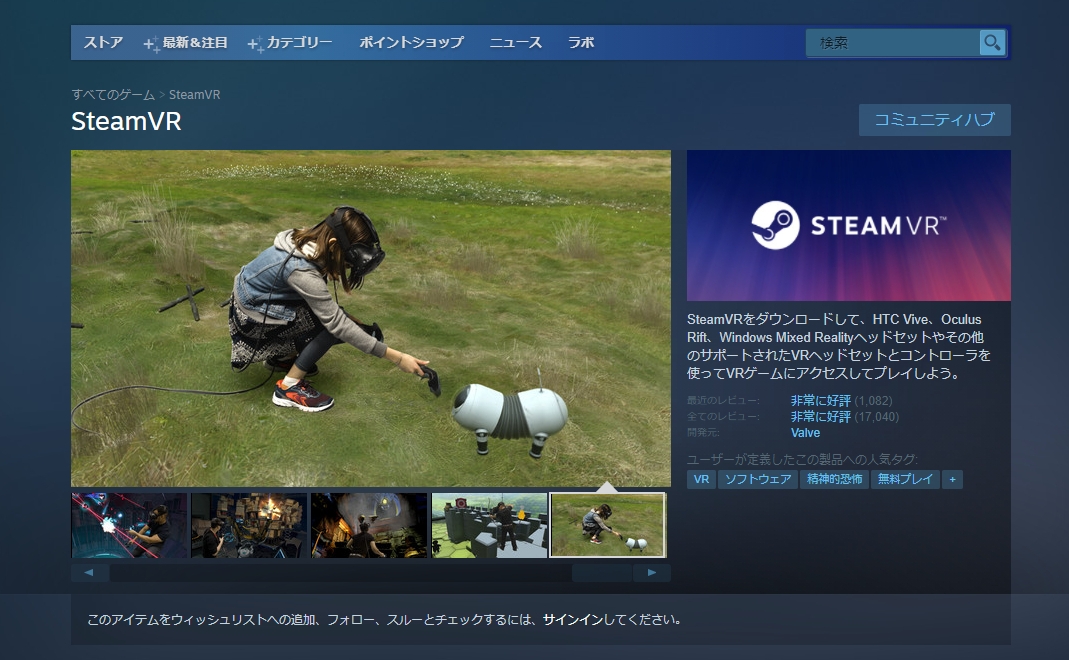Image resolution: width=1069 pixels, height=660 pixels.
Task: Click the SteamVR logo banner image
Action: (x=849, y=225)
